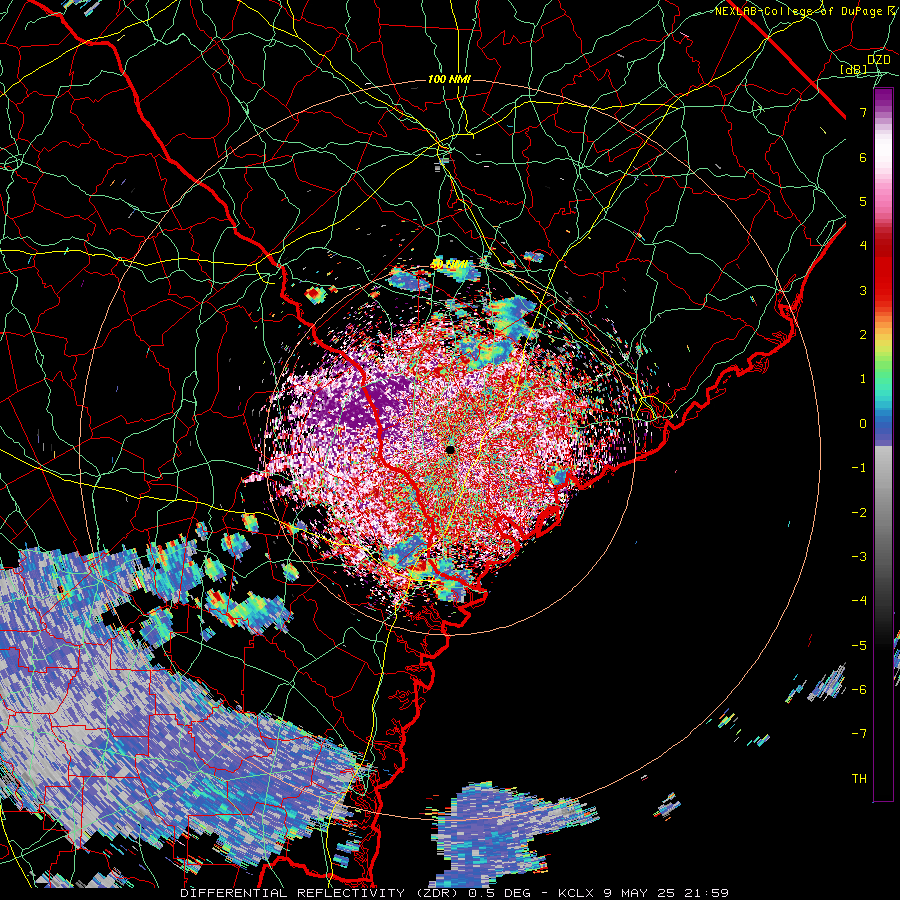Click the black KCLX radar site dot
Image resolution: width=900 pixels, height=900 pixels.
451,450
